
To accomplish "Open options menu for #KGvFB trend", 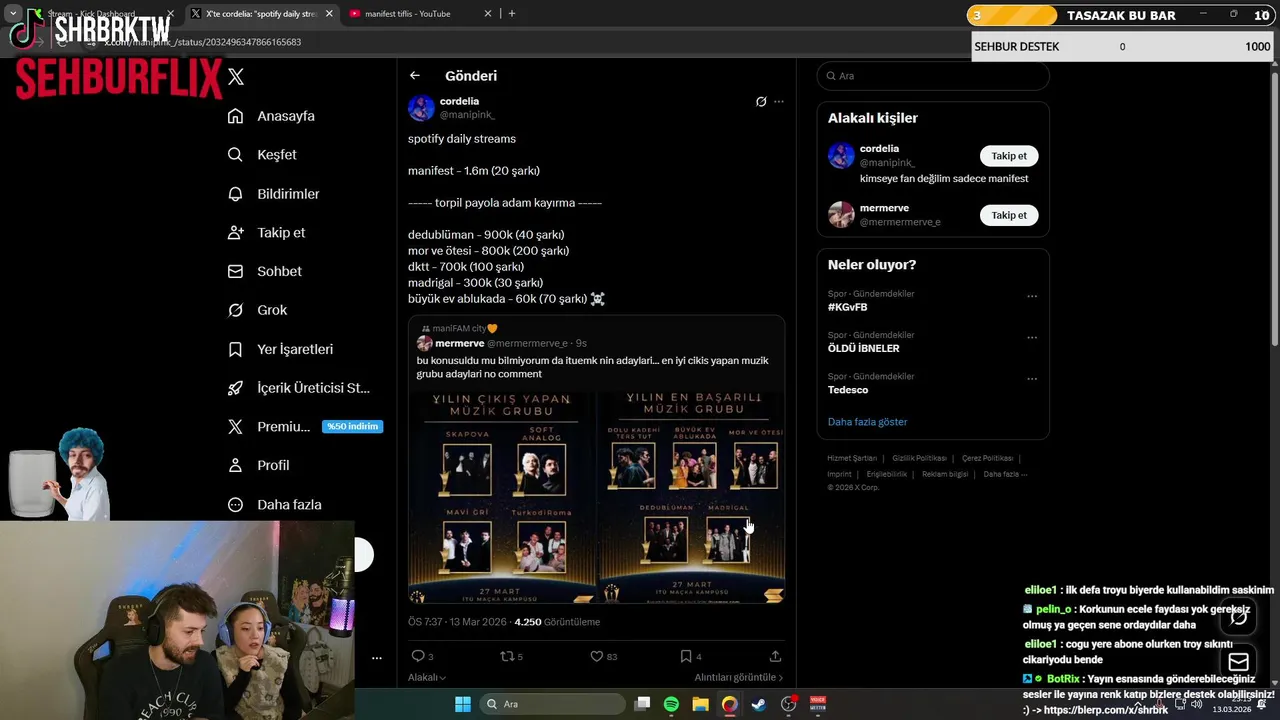I will 1032,296.
